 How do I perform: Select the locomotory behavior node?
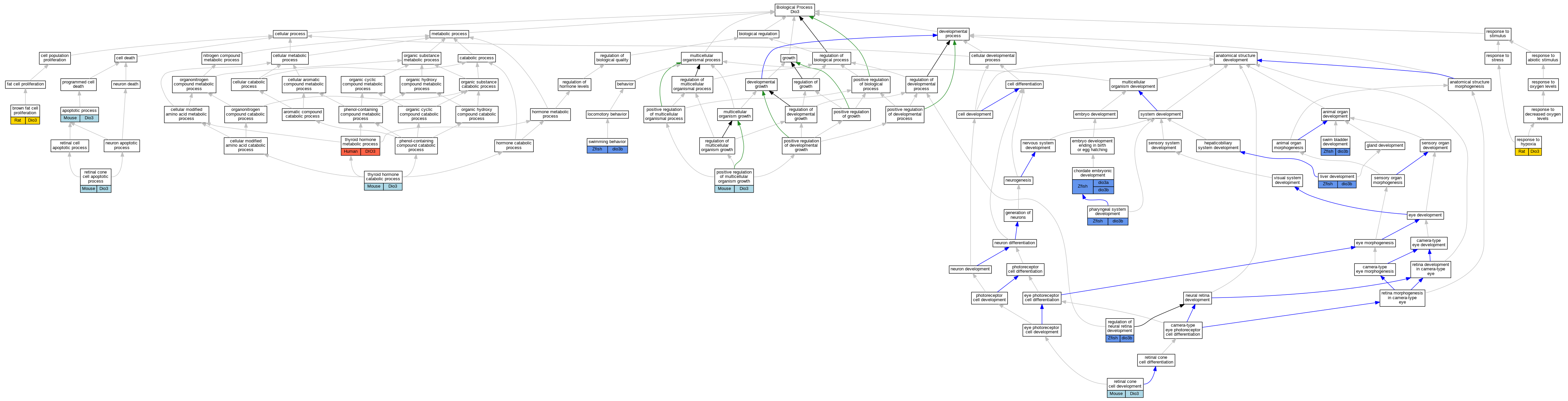[607, 115]
